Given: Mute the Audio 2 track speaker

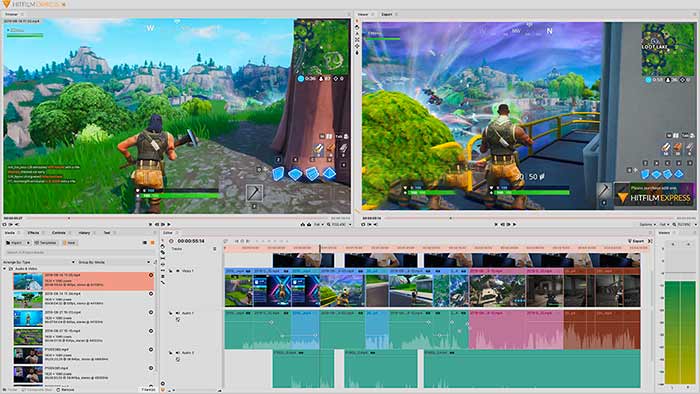Looking at the screenshot, I should pyautogui.click(x=178, y=353).
